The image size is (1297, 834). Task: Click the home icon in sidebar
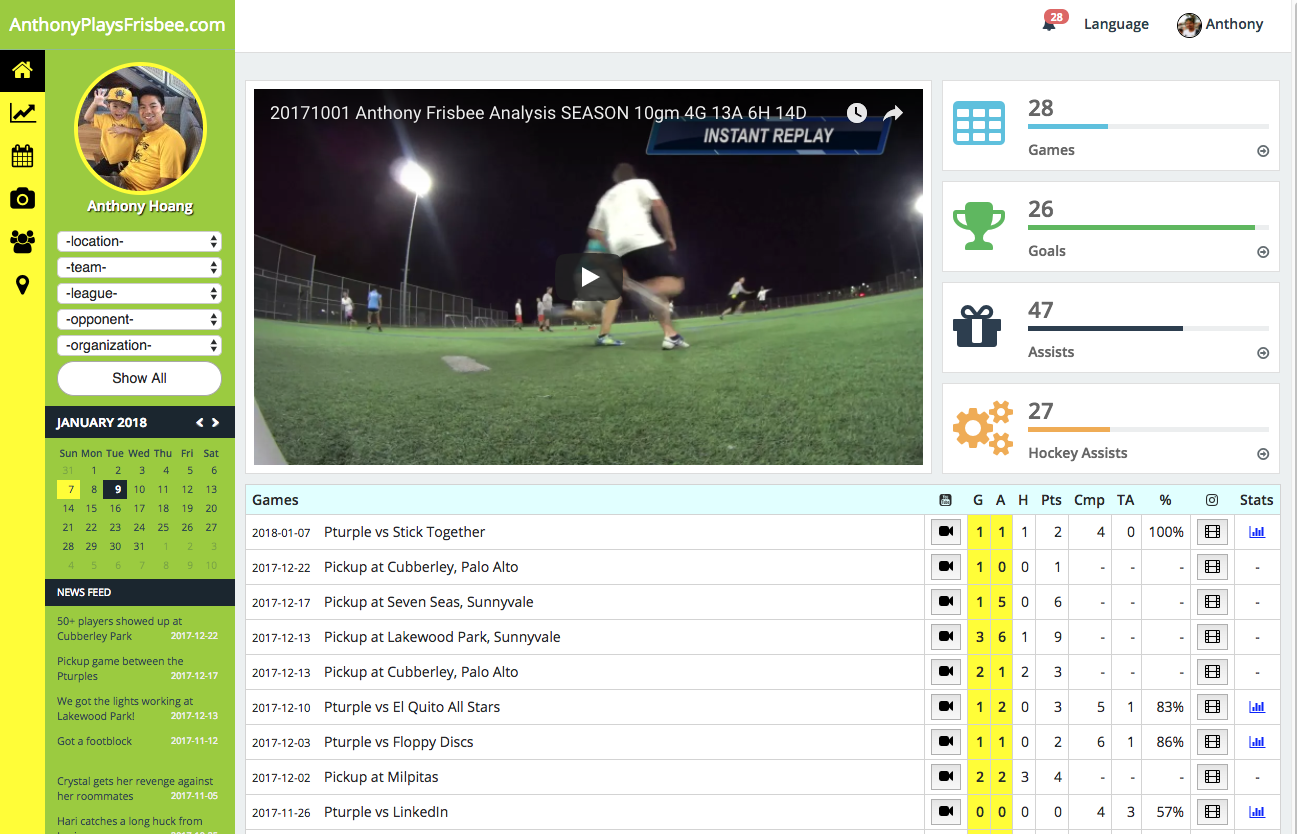[22, 70]
